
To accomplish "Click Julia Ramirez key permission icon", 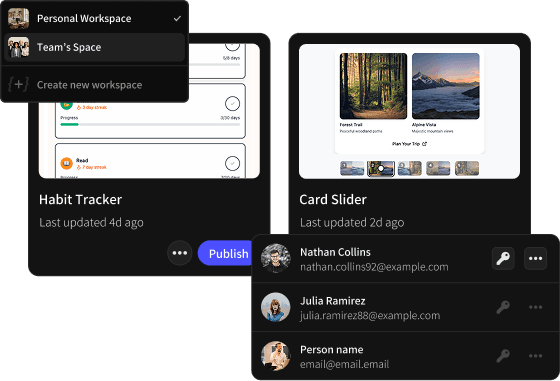I will click(x=503, y=307).
